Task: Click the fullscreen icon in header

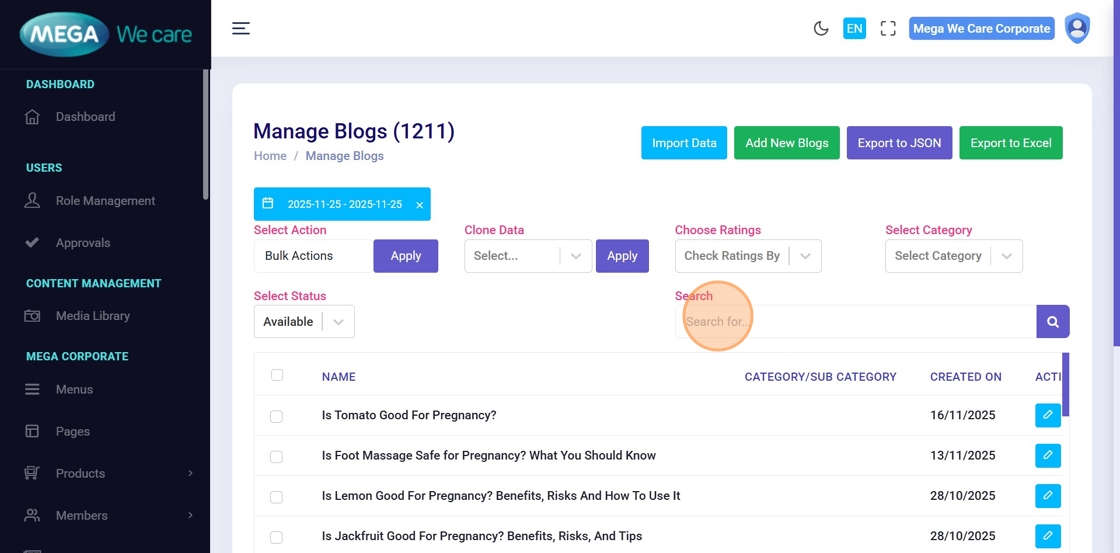Action: (888, 29)
